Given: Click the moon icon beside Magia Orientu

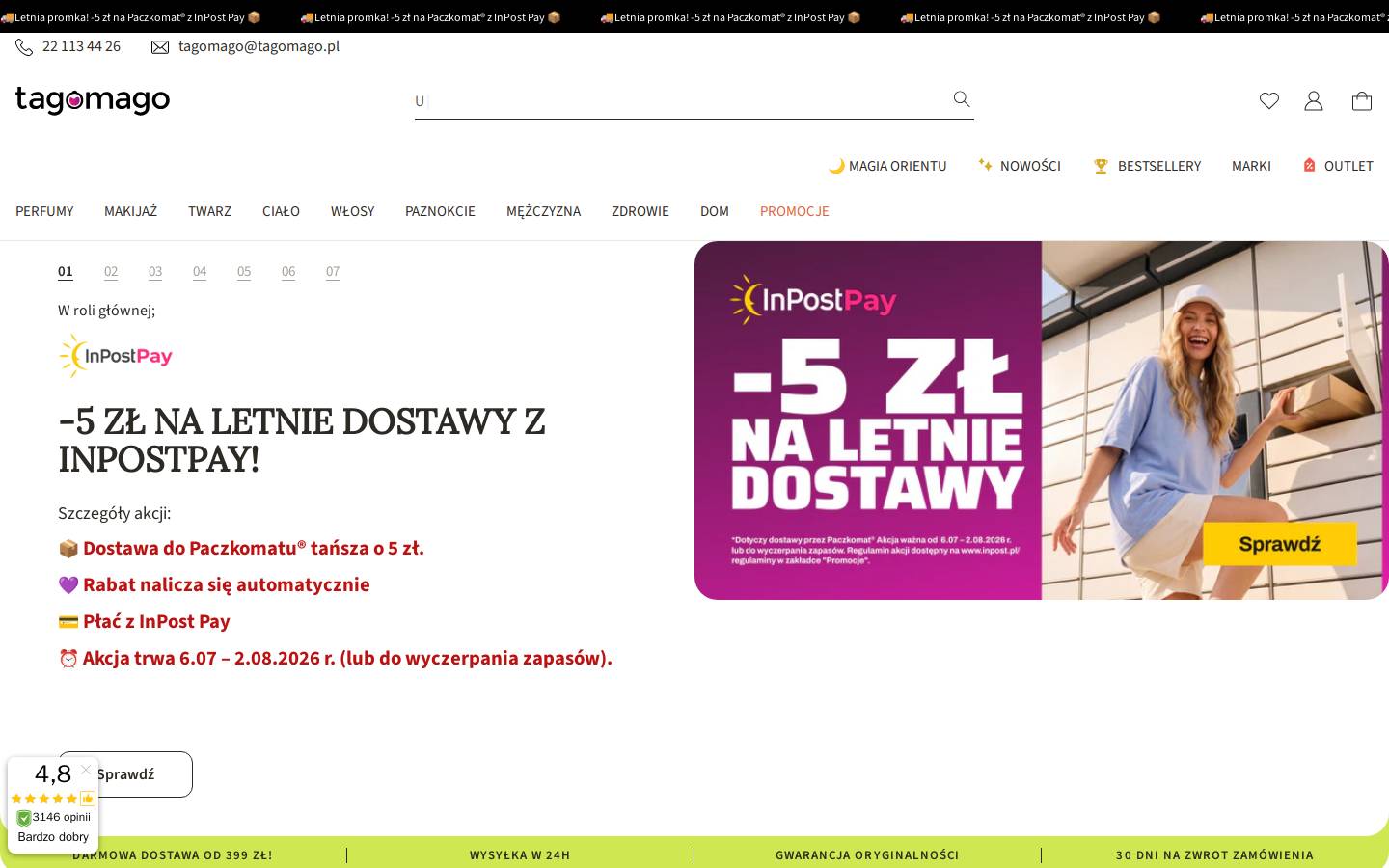Looking at the screenshot, I should (x=836, y=166).
